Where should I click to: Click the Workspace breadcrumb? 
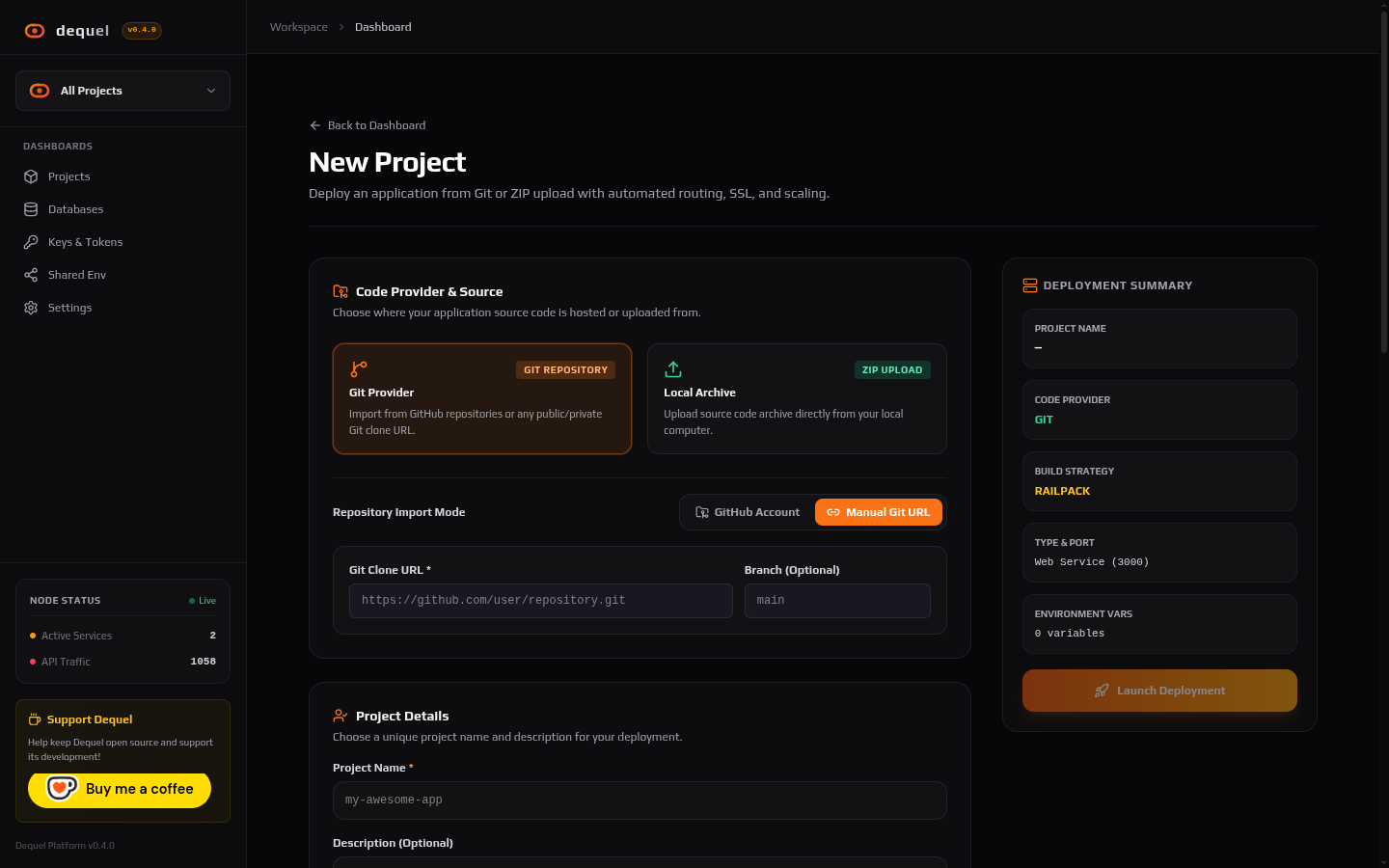(299, 27)
